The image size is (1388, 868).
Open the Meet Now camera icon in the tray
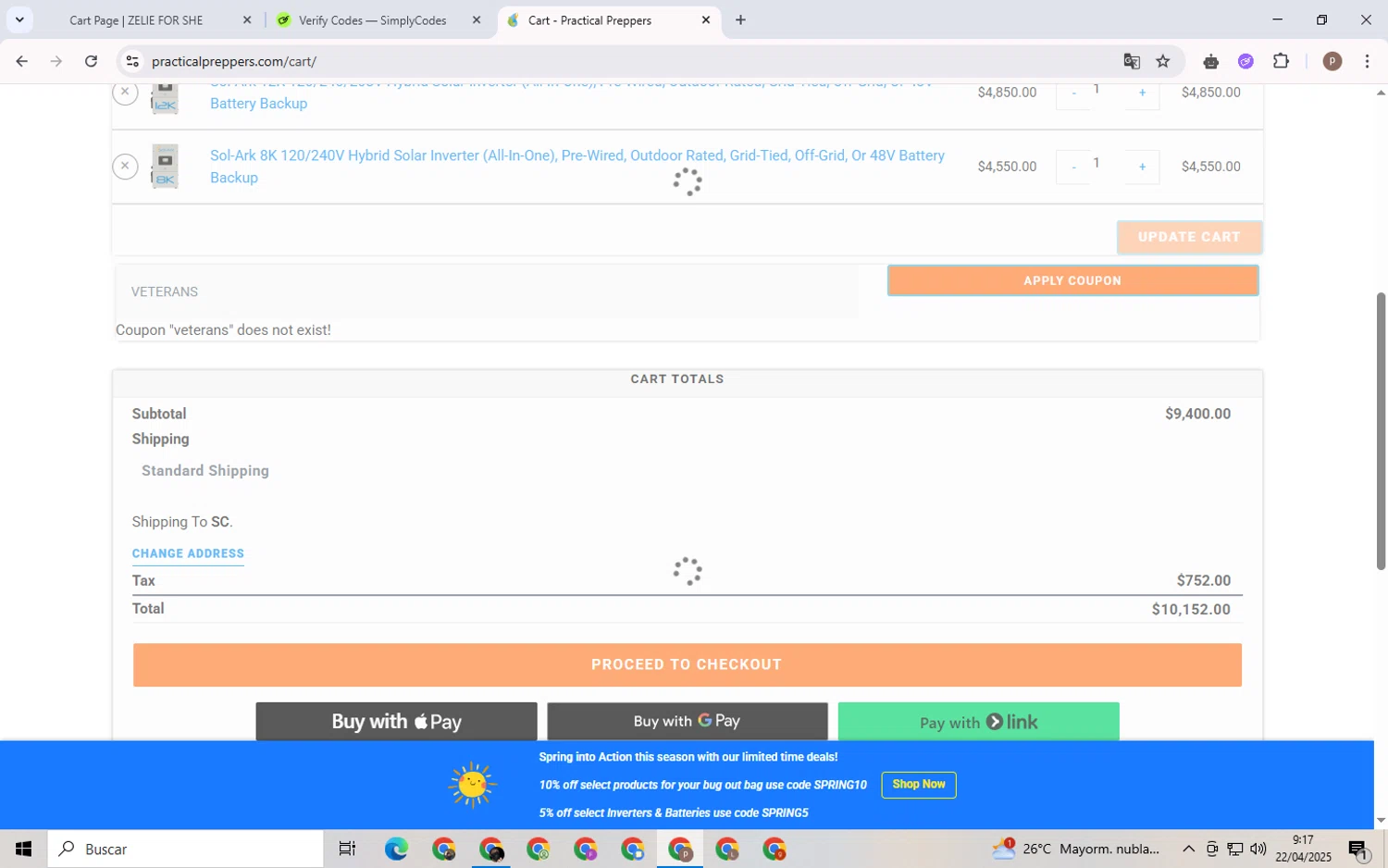[x=1211, y=849]
